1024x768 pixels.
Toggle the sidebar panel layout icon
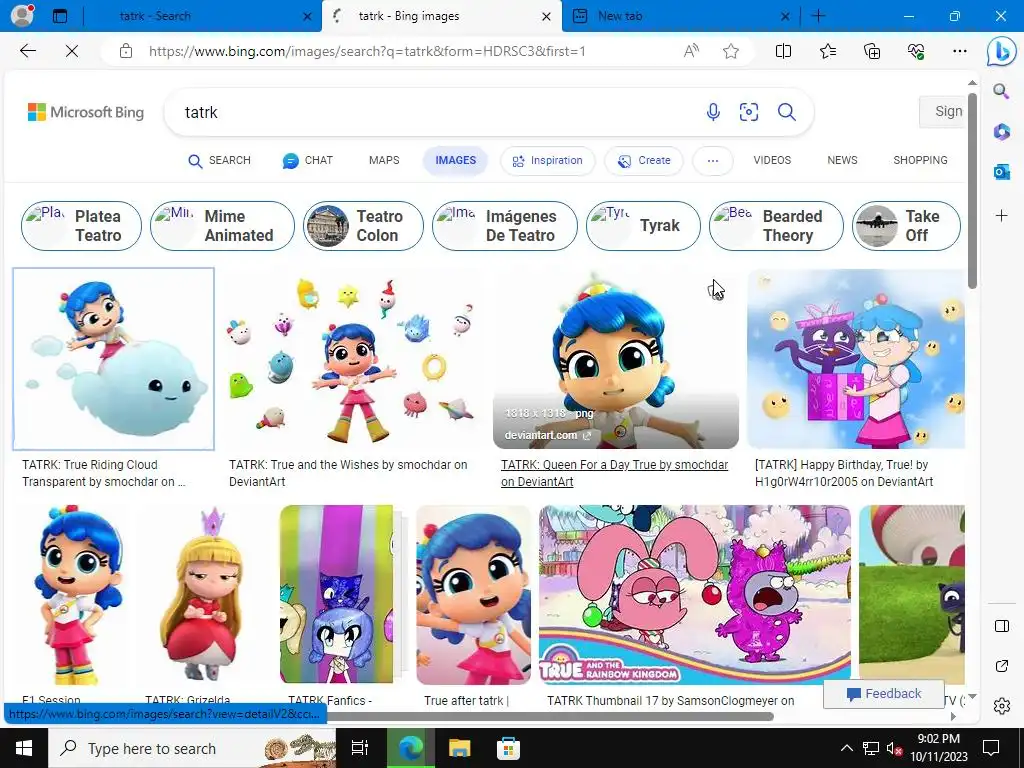(x=1001, y=626)
